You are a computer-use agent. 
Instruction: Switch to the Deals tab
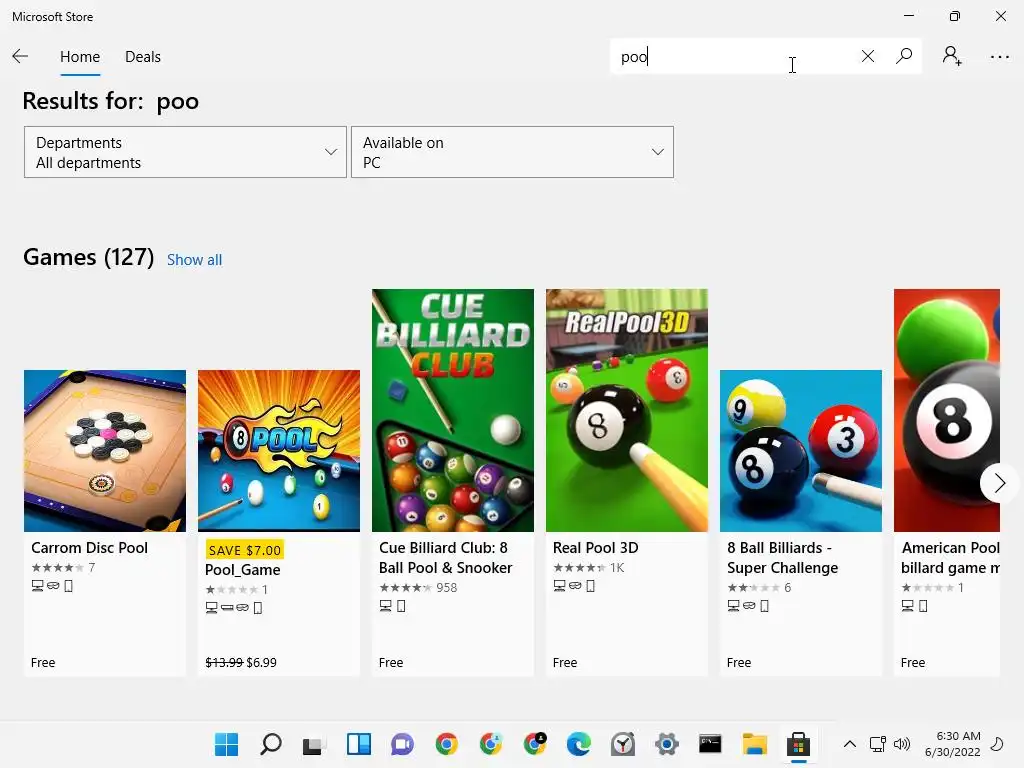[142, 57]
